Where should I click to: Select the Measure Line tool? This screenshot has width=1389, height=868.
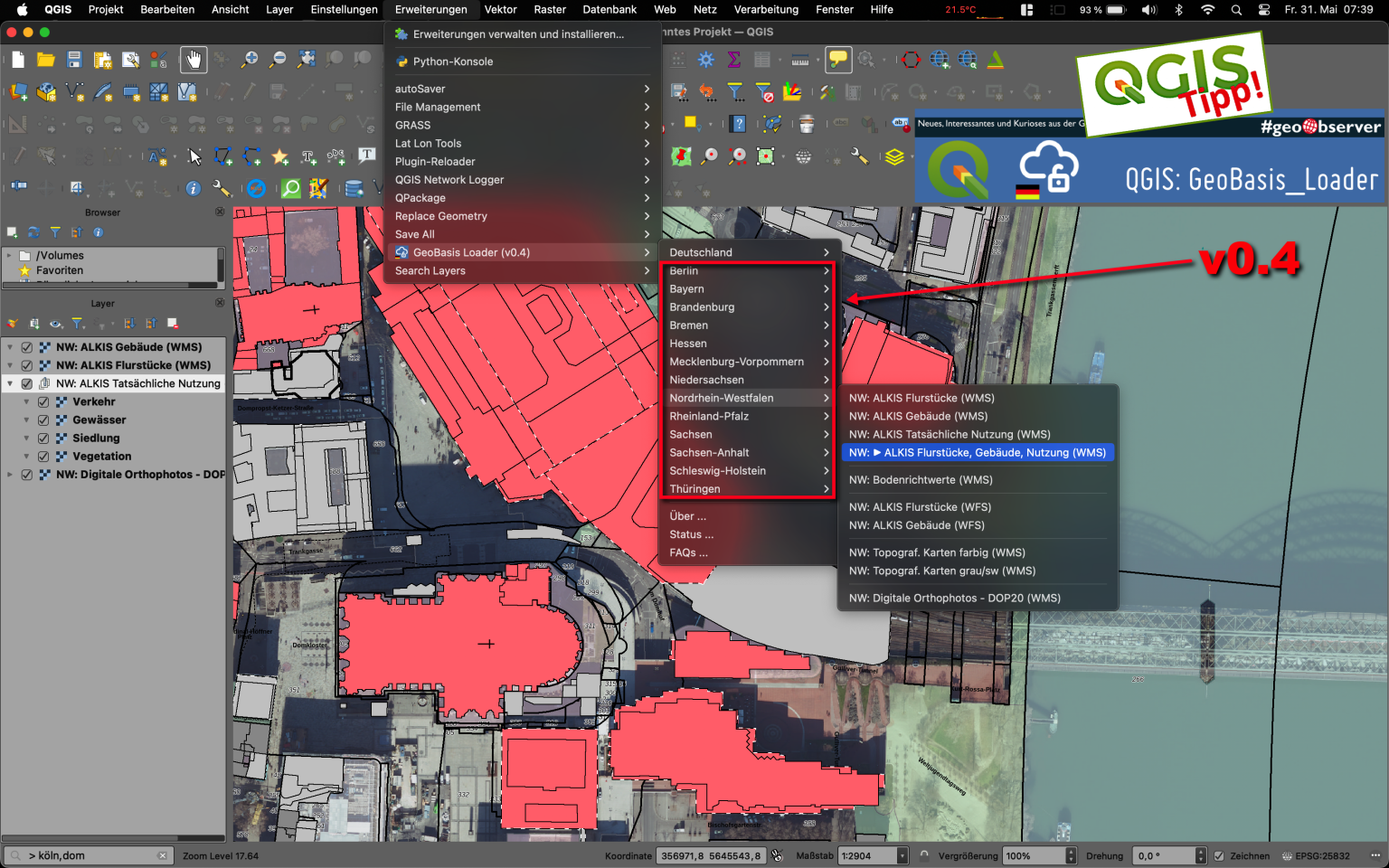(x=802, y=59)
